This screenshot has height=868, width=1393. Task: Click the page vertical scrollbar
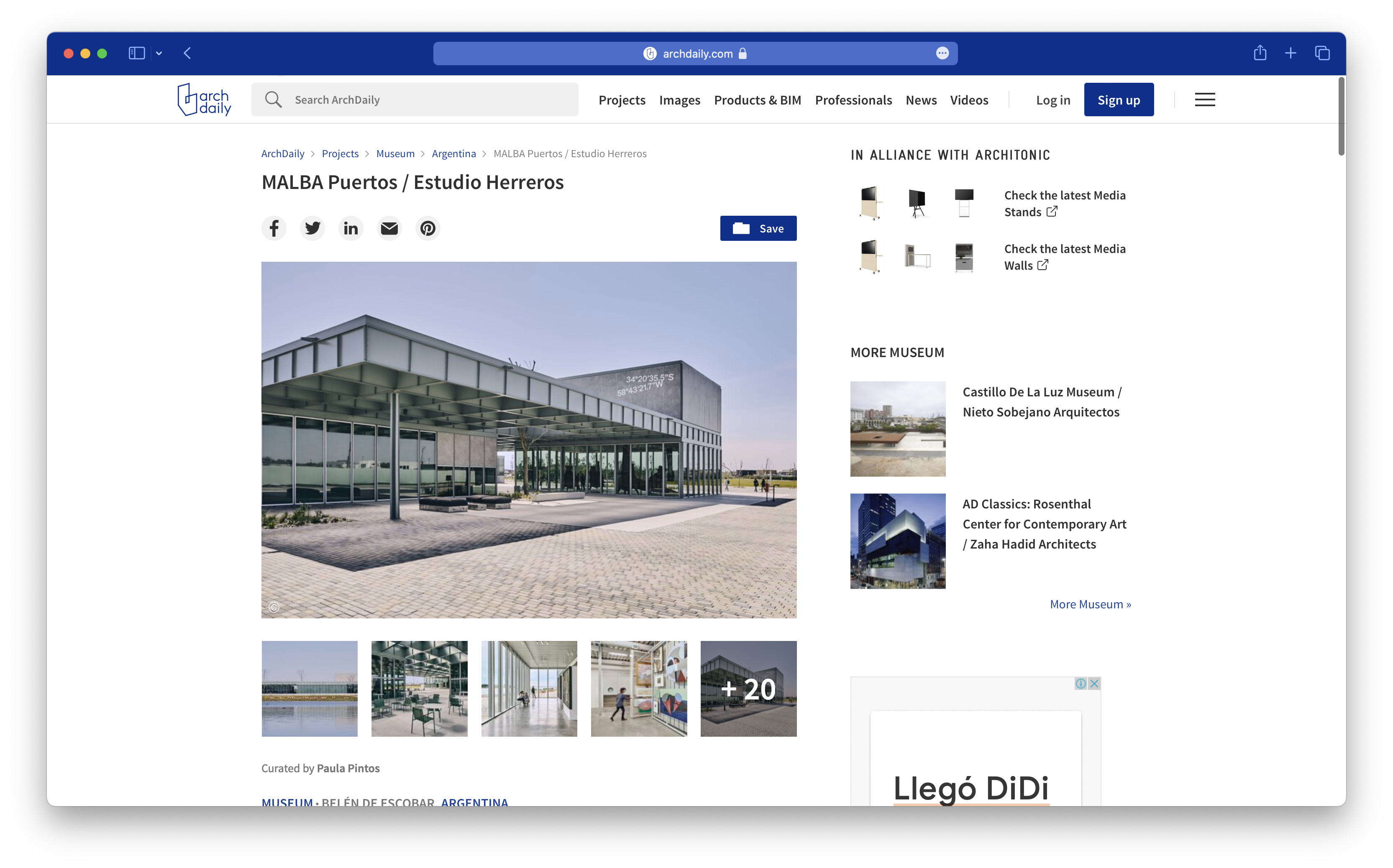point(1341,117)
